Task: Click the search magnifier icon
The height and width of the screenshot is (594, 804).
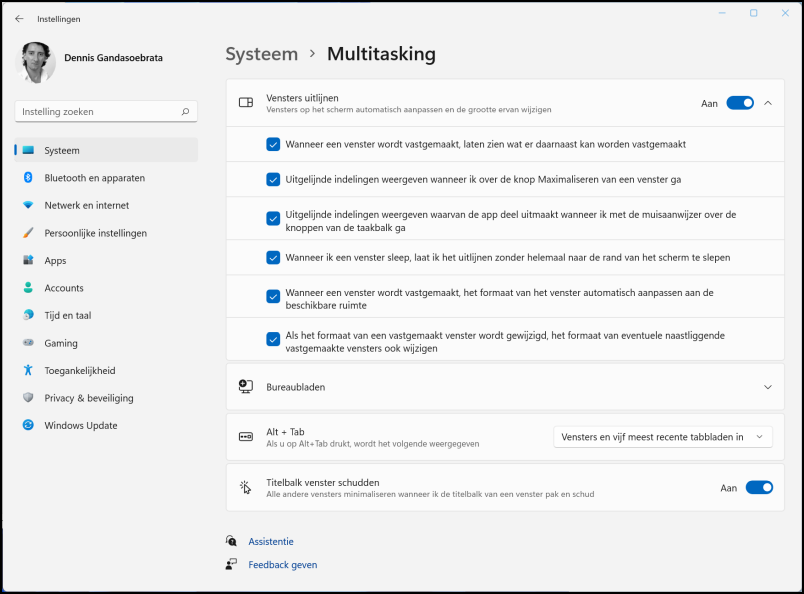Action: pyautogui.click(x=185, y=111)
